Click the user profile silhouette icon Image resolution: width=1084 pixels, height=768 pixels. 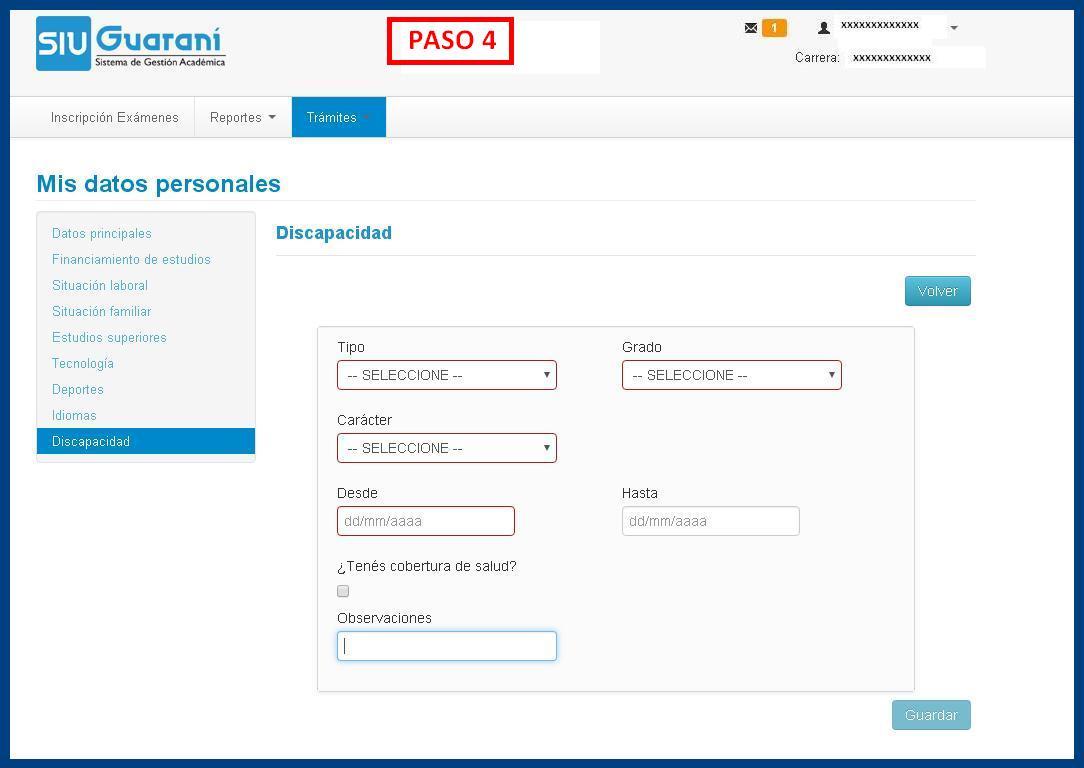click(x=824, y=28)
